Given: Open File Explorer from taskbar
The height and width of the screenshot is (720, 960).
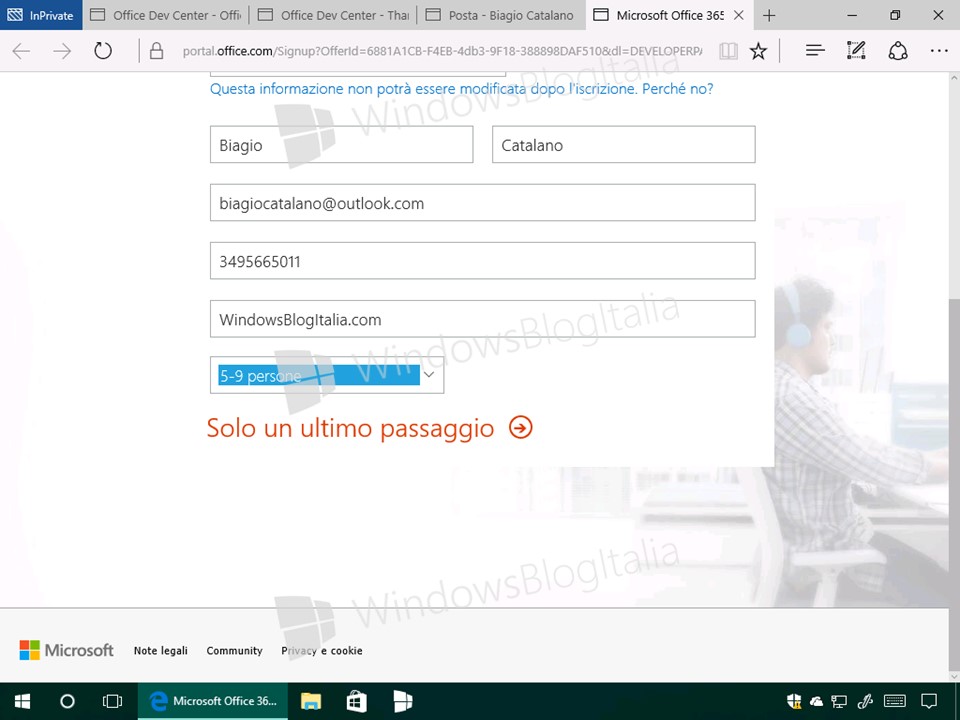Looking at the screenshot, I should pyautogui.click(x=311, y=701).
